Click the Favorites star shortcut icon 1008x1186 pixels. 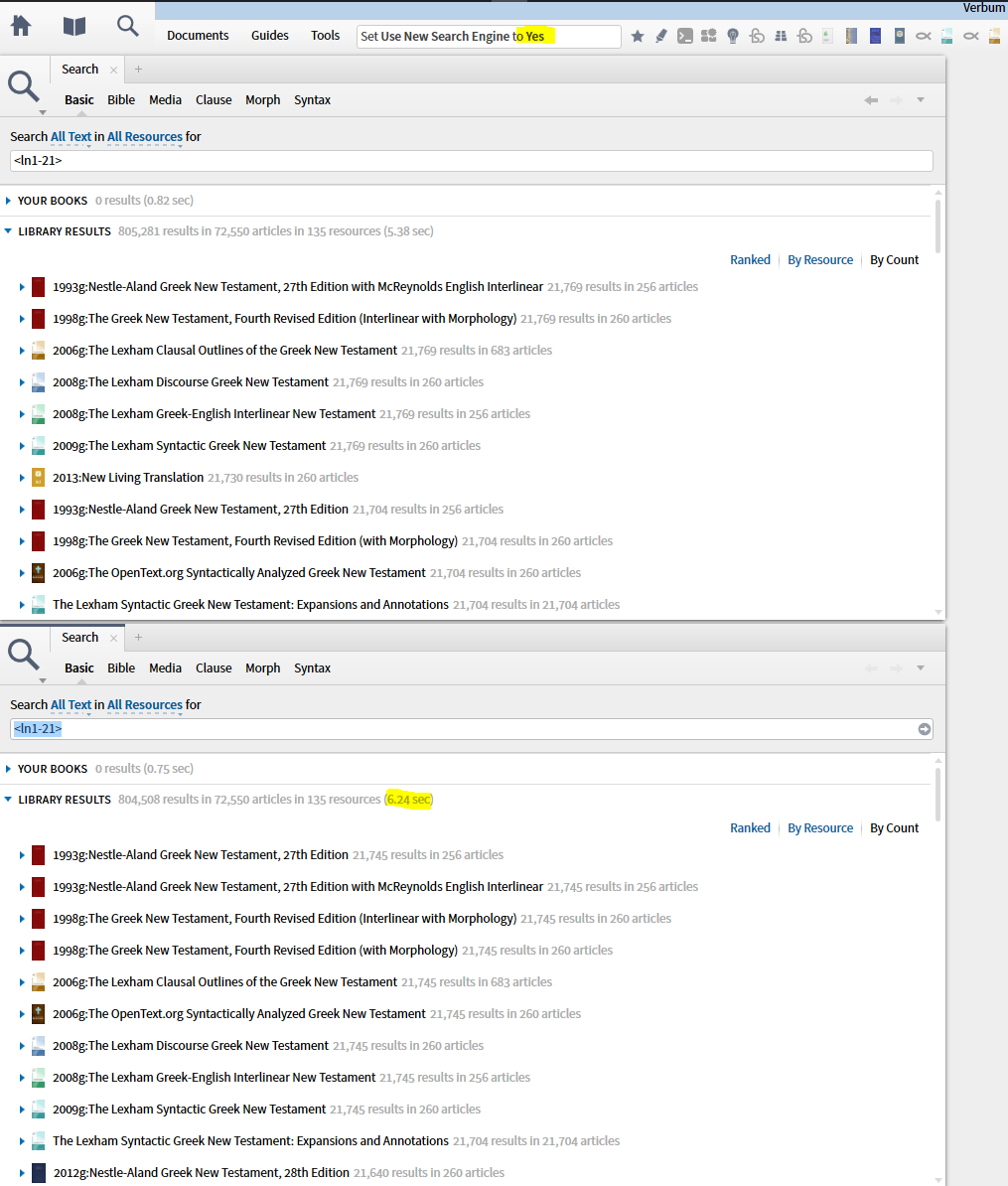[638, 36]
